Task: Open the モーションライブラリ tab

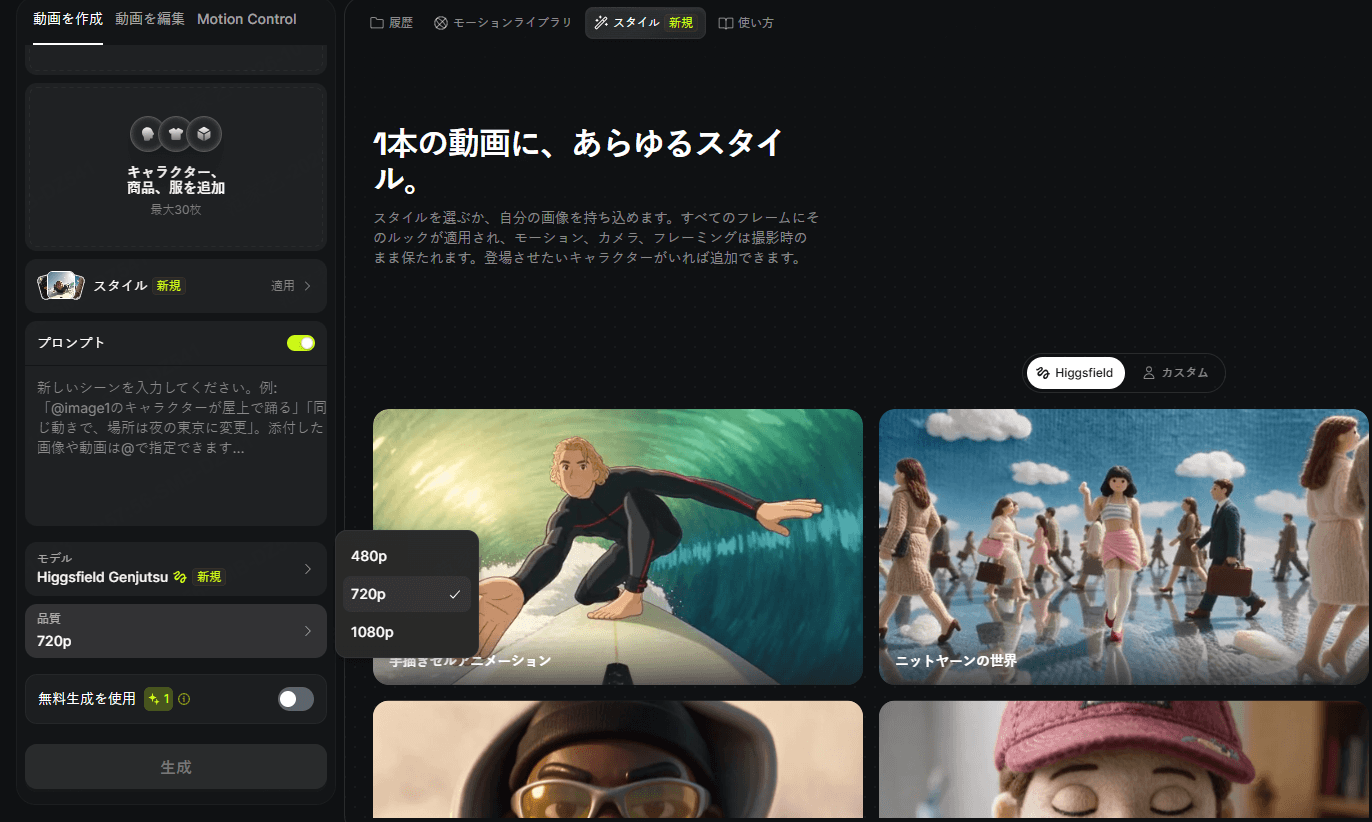Action: 503,23
